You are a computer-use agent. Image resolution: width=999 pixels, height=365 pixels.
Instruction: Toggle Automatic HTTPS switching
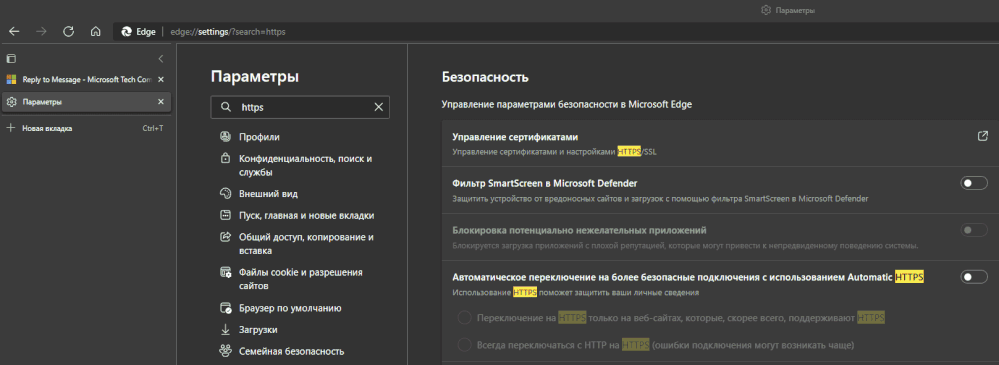pyautogui.click(x=974, y=277)
